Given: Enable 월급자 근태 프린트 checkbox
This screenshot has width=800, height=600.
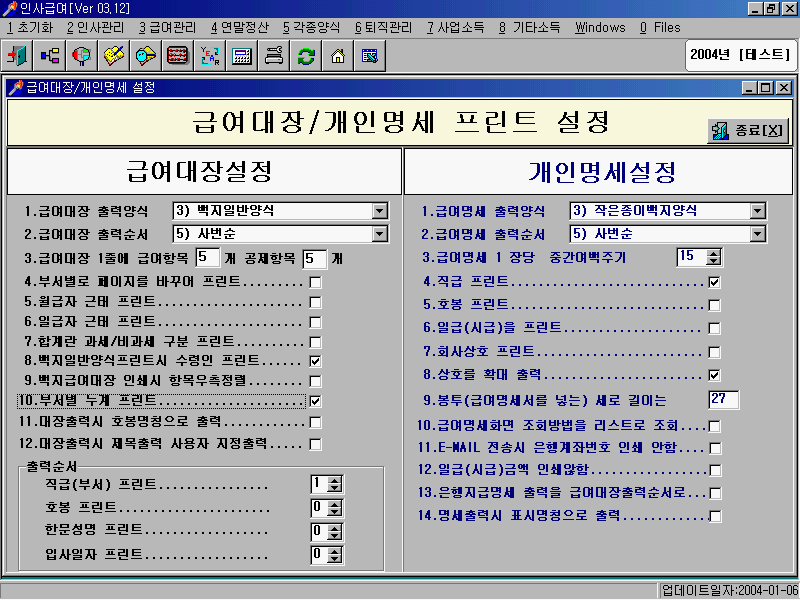Looking at the screenshot, I should 315,302.
